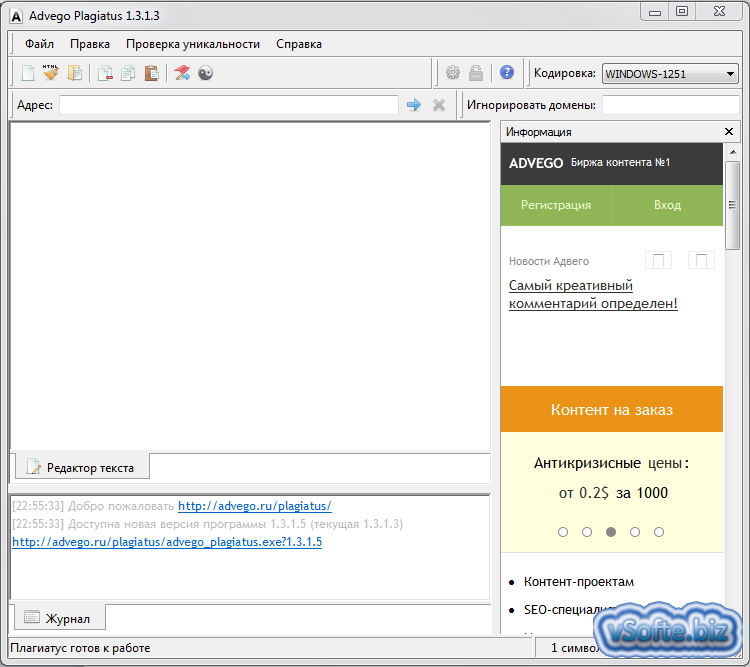Screen dimensions: 750x667
Task: Open the advego_plagiatus.exe?1.3.1.5 download link
Action: [x=167, y=542]
